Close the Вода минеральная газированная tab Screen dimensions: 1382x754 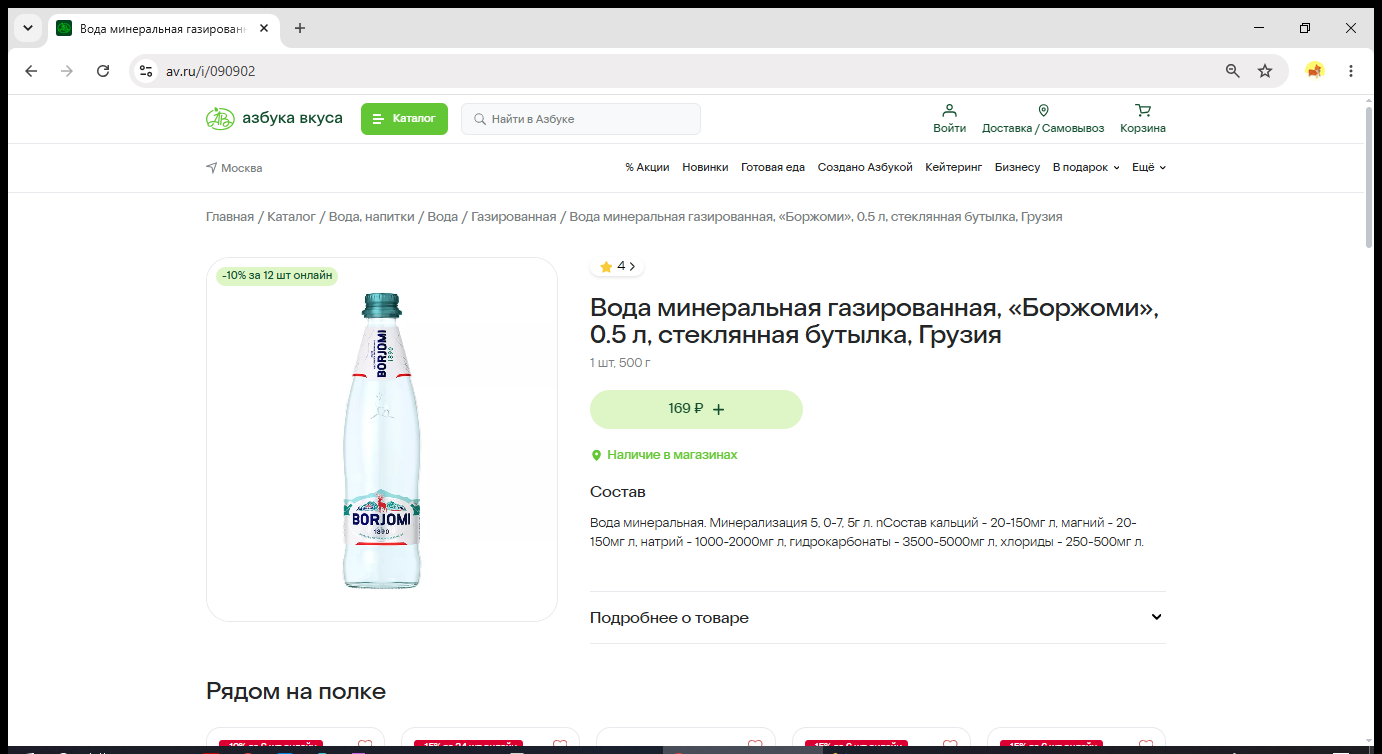(264, 28)
